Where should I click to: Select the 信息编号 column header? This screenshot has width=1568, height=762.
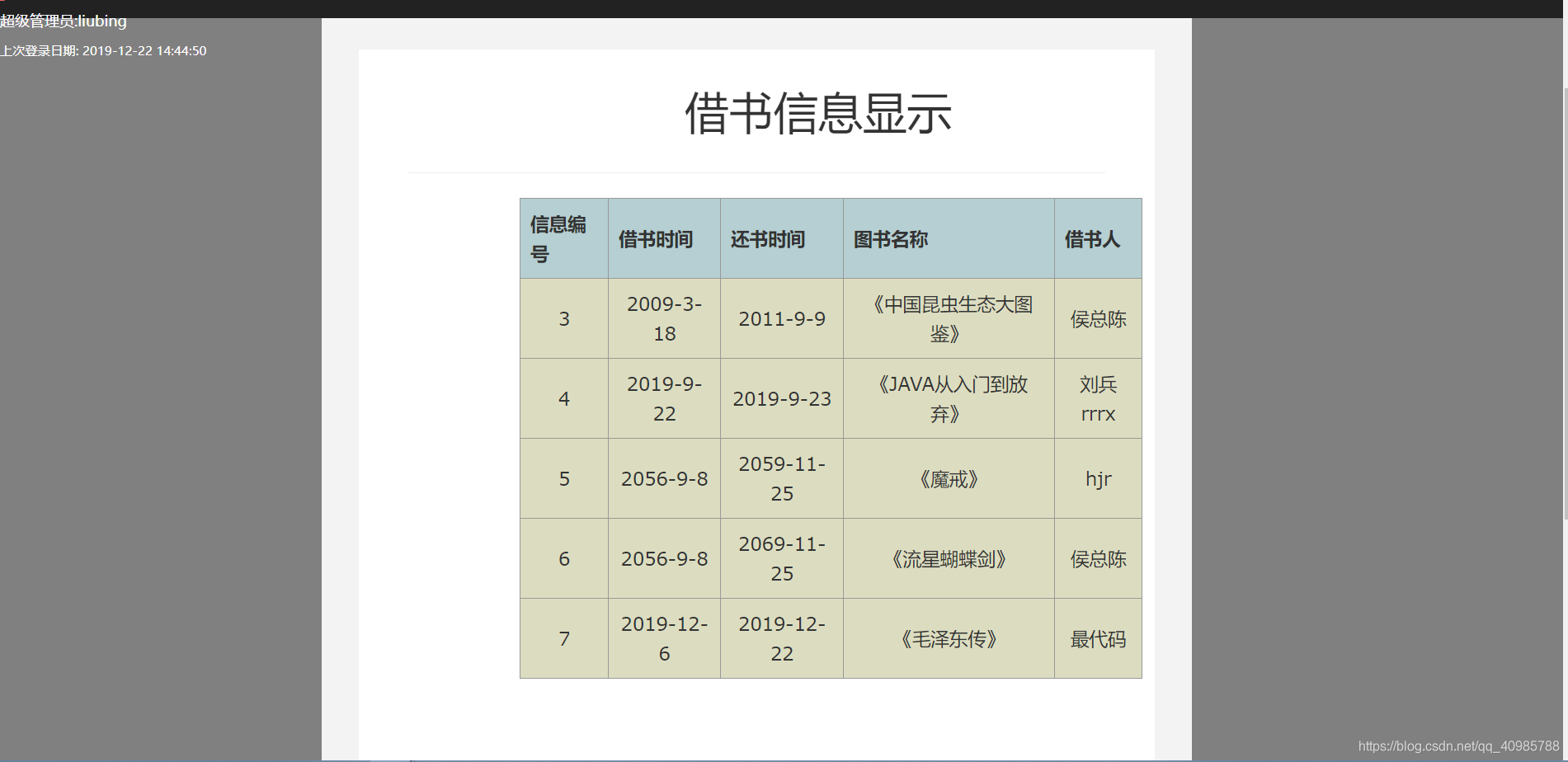tap(564, 238)
